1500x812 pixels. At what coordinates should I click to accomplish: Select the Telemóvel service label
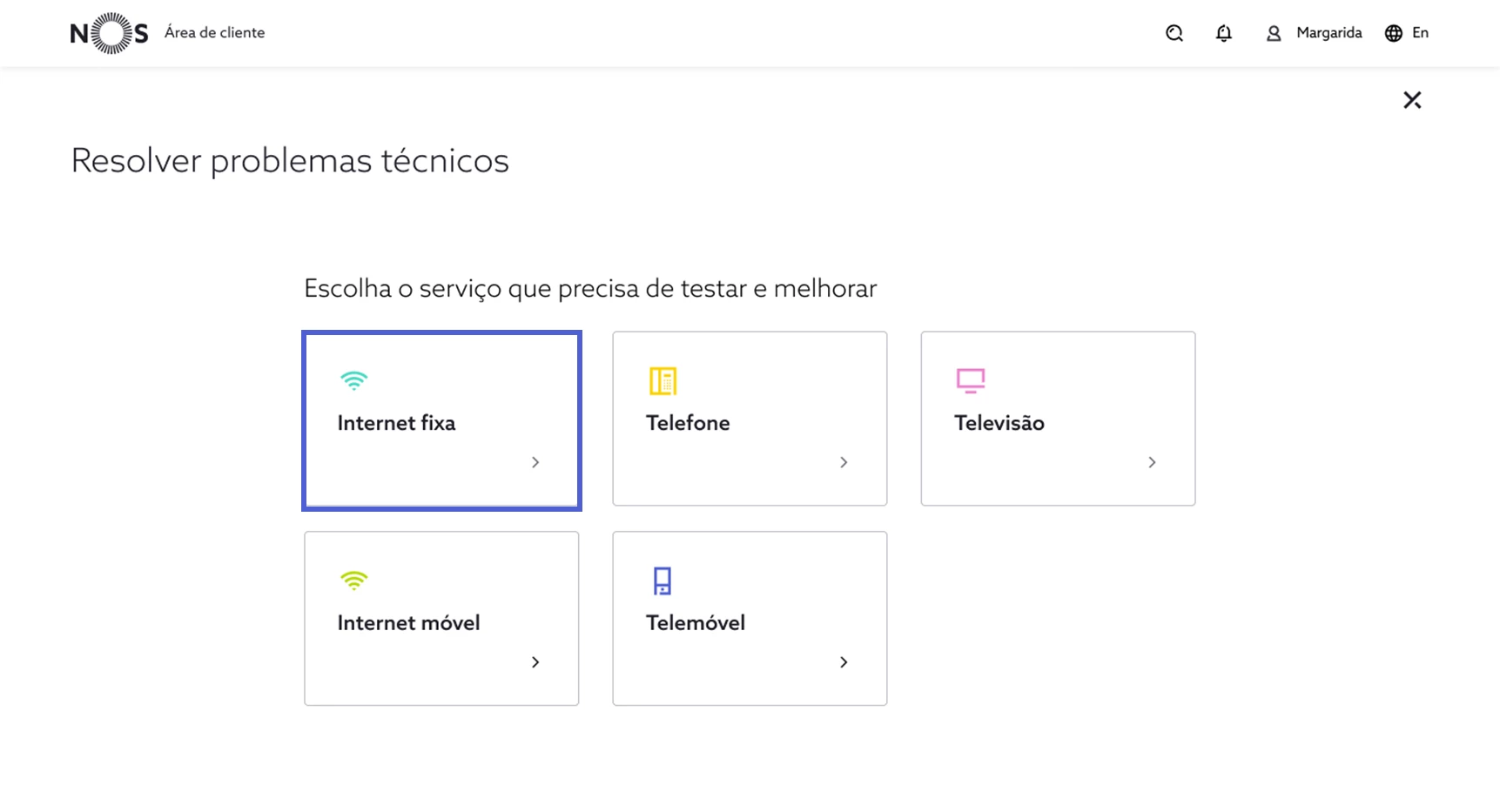(x=695, y=623)
